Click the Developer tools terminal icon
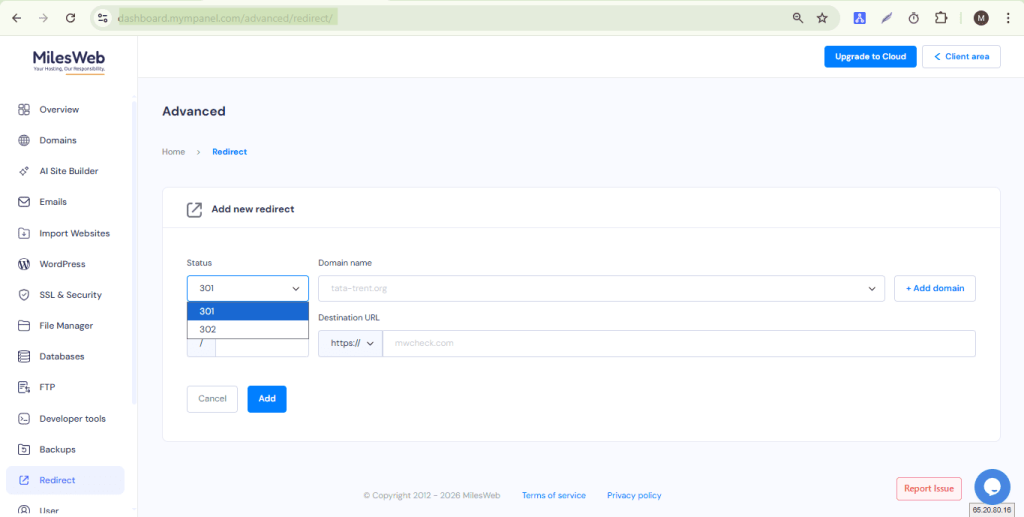Screen dimensions: 1024x517 point(24,418)
